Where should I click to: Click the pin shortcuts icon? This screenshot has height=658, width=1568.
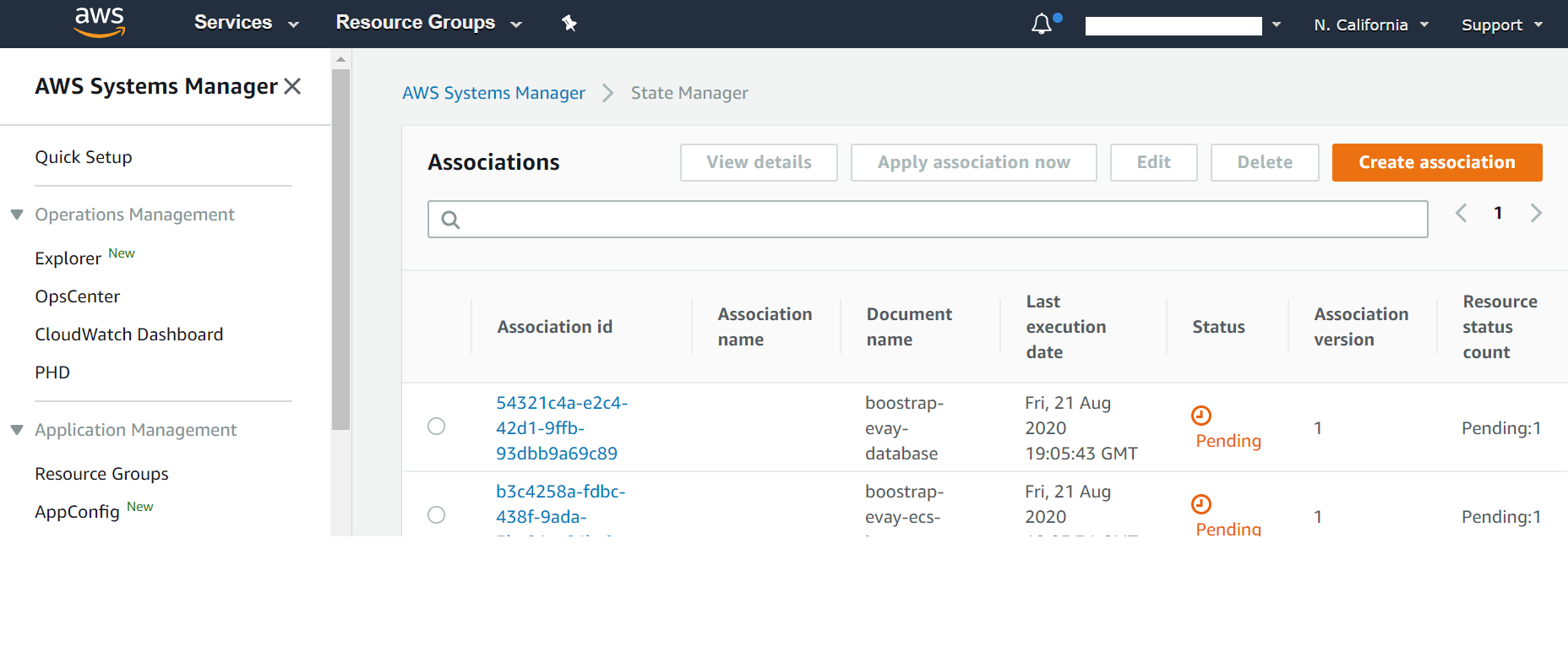[569, 24]
